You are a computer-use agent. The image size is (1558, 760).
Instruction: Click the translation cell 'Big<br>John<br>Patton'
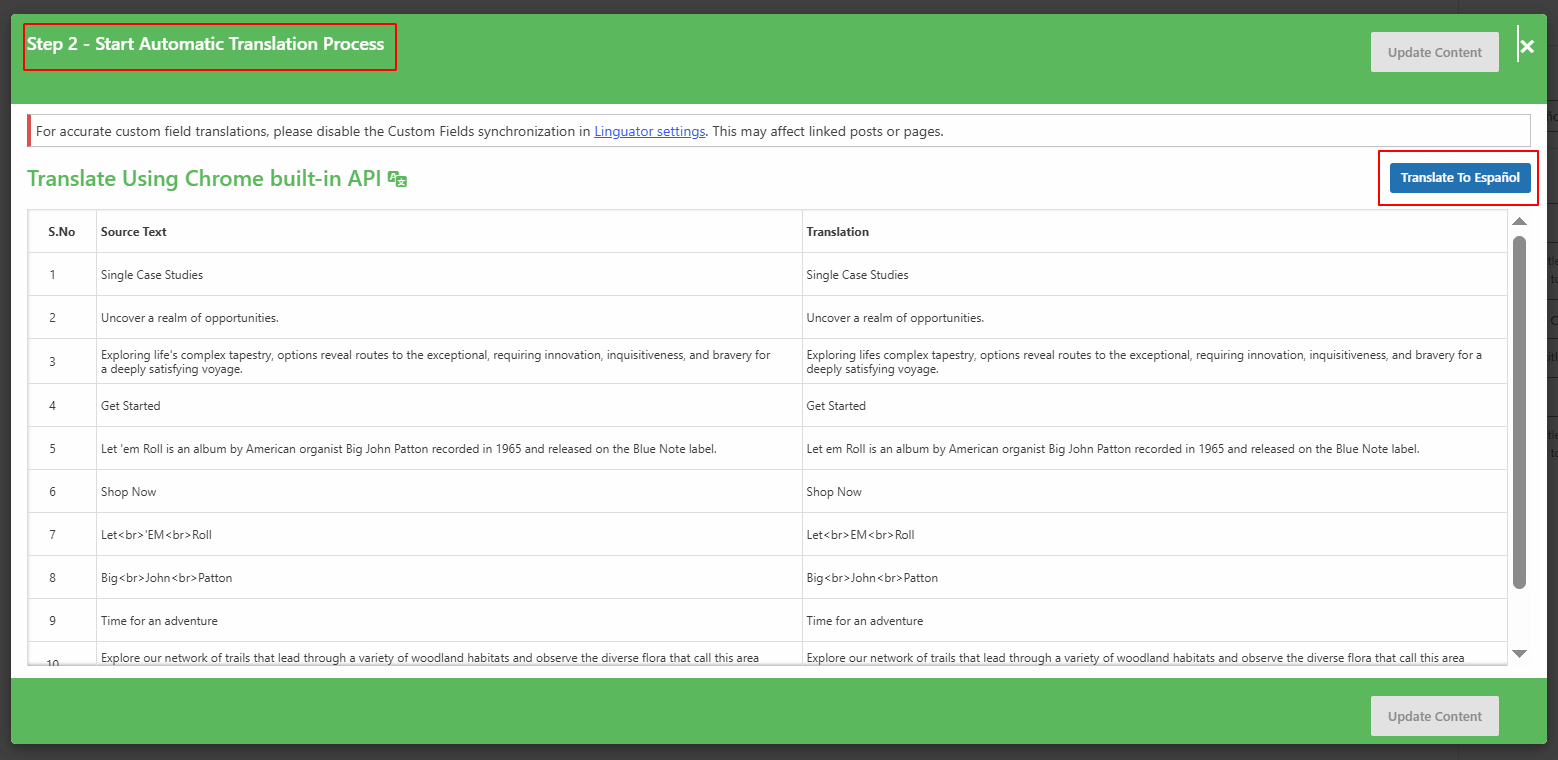(872, 577)
